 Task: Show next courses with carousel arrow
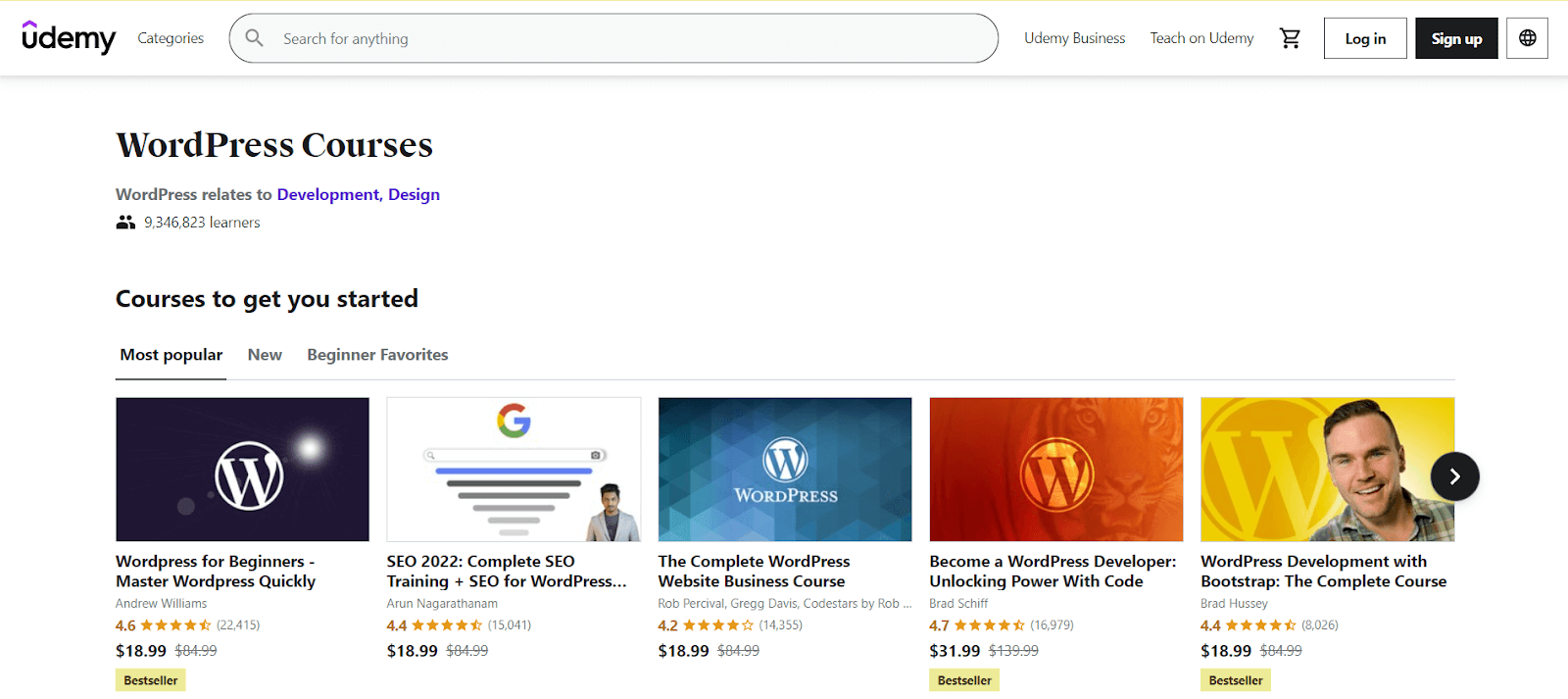tap(1454, 476)
